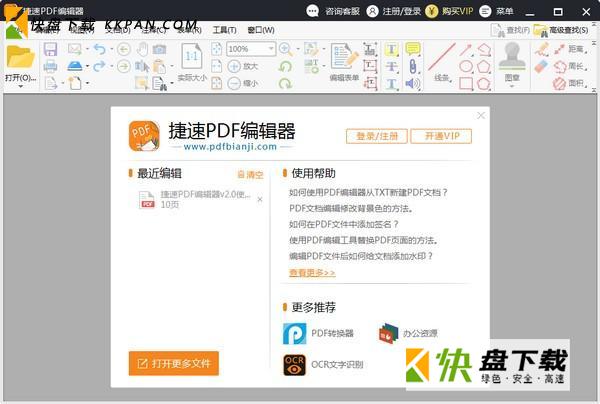
Task: Open the 查看更多>> link
Action: [x=312, y=273]
